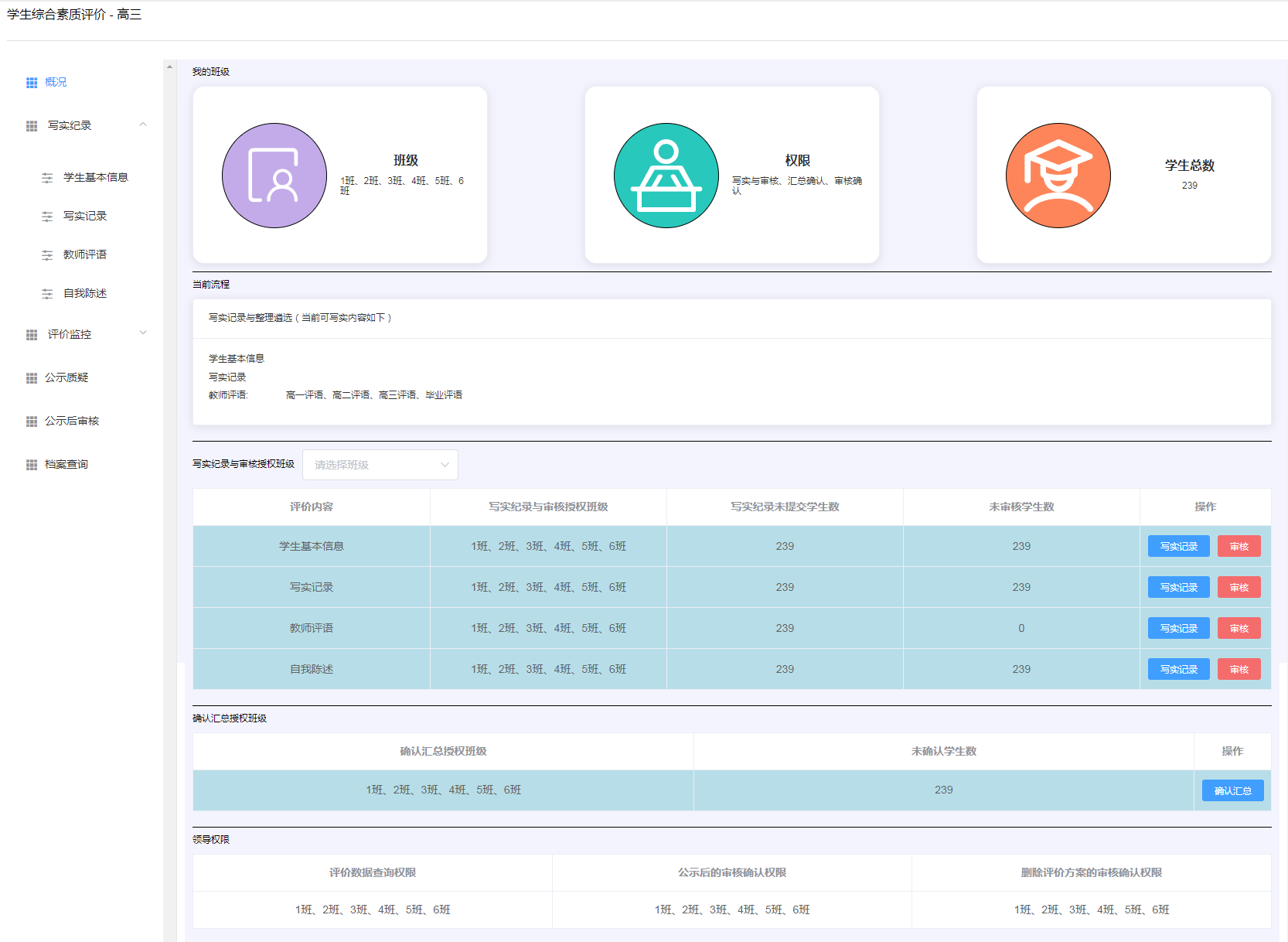This screenshot has width=1288, height=942.
Task: Click the 权限 card heading
Action: click(x=798, y=160)
